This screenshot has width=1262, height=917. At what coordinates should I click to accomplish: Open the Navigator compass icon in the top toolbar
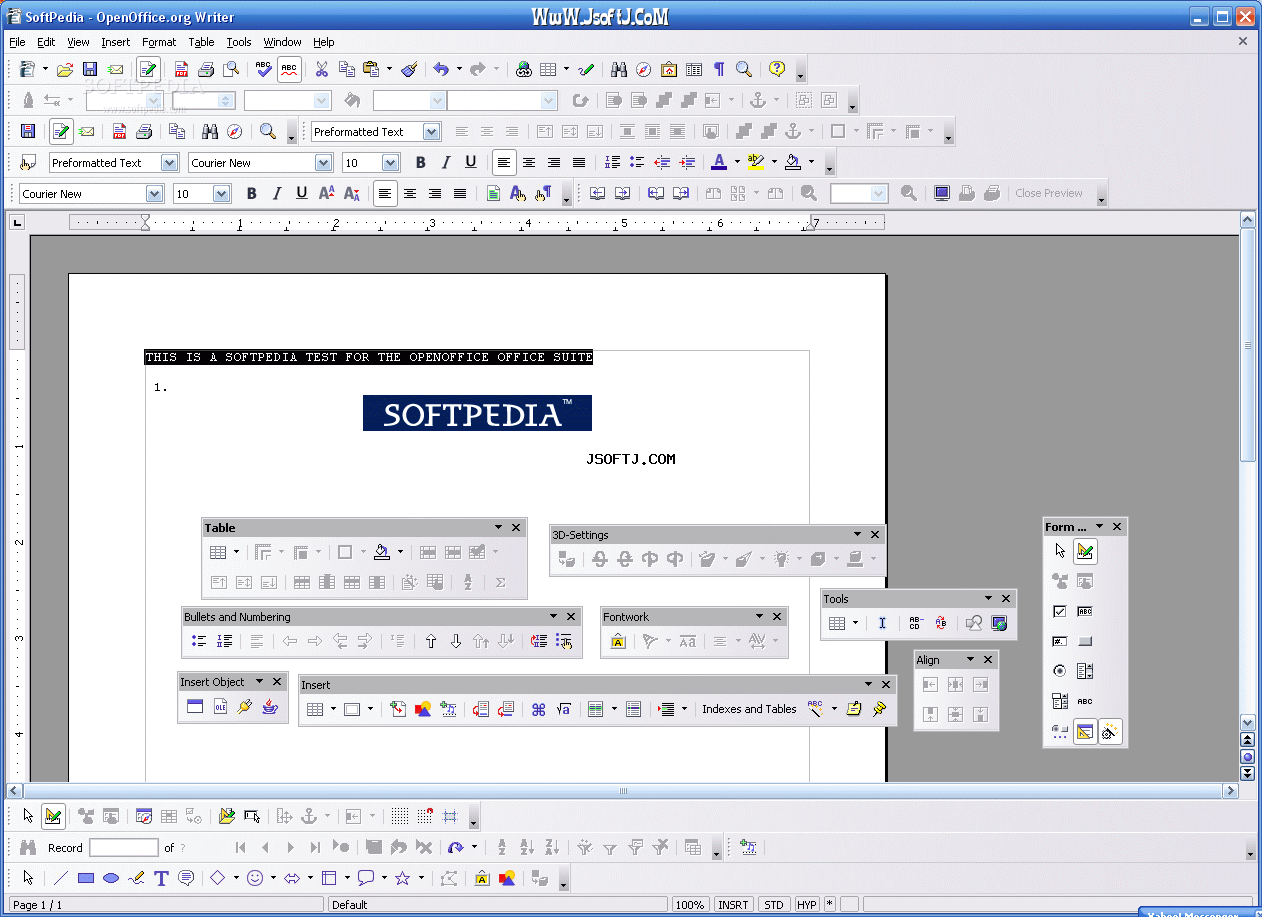point(644,70)
